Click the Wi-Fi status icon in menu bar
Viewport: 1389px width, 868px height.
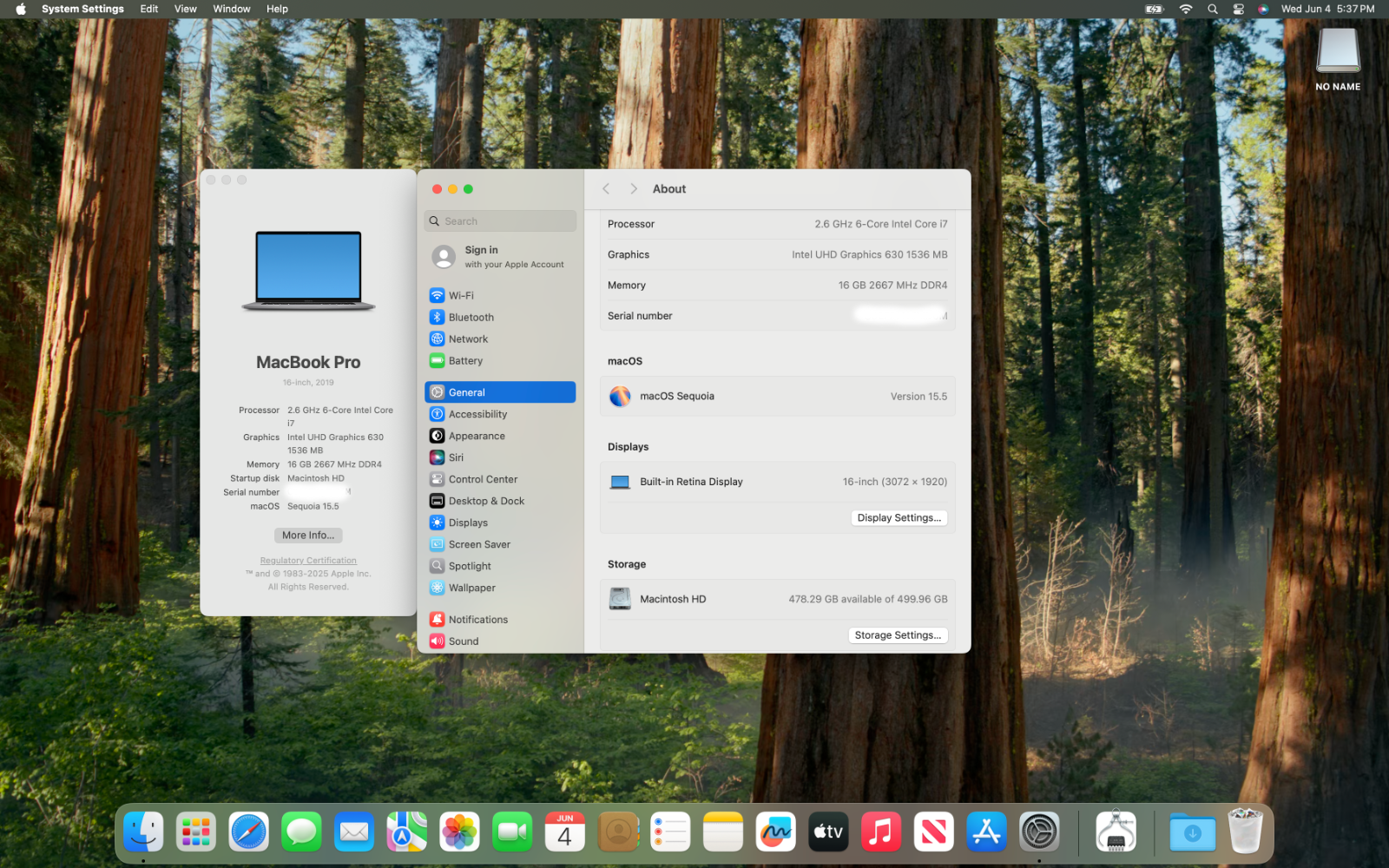[x=1185, y=9]
